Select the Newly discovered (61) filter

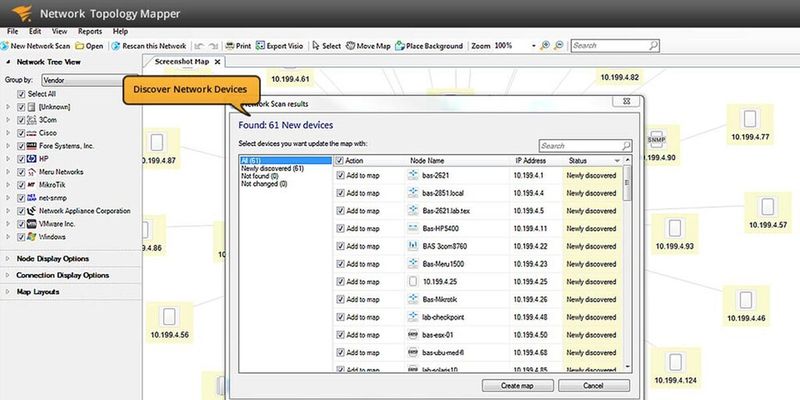[272, 168]
